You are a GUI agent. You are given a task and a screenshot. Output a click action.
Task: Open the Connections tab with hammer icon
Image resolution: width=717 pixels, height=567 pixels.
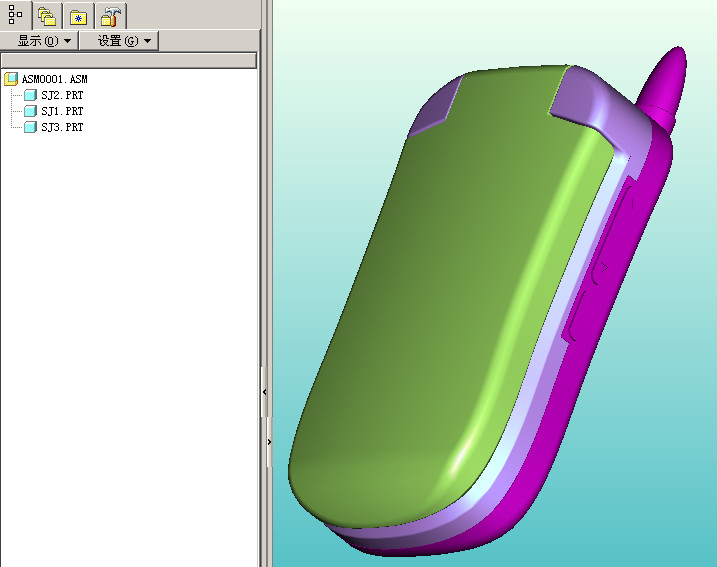coord(111,16)
